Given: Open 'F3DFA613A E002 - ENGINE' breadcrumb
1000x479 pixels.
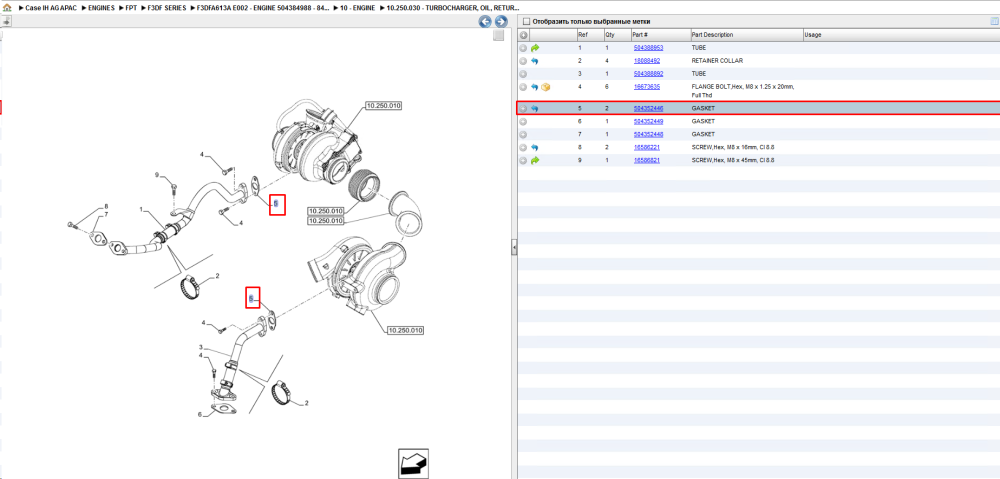Looking at the screenshot, I should [x=263, y=8].
